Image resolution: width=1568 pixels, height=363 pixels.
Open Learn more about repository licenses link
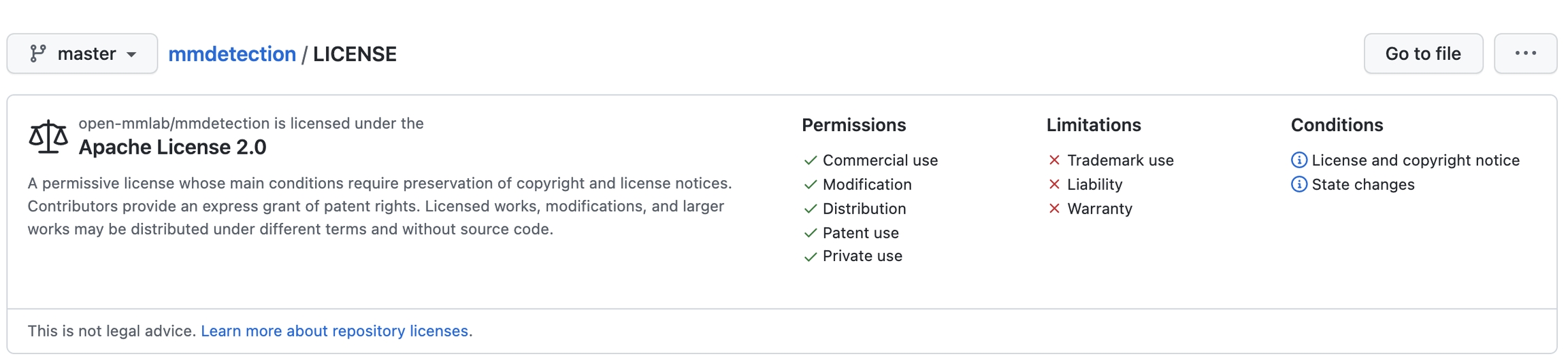pos(334,331)
